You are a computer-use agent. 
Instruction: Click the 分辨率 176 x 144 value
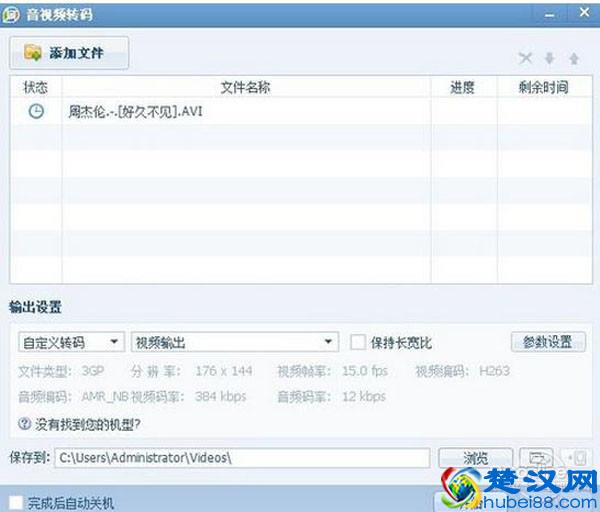point(223,371)
